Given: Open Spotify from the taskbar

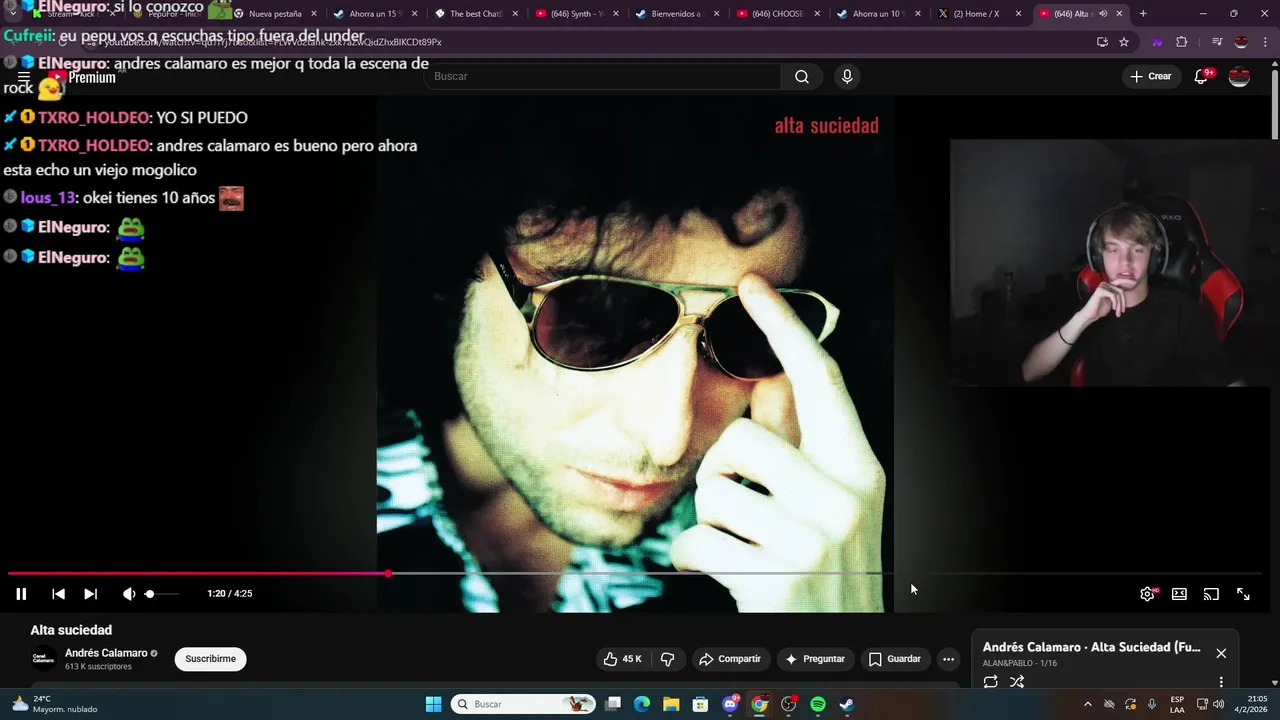Looking at the screenshot, I should (818, 704).
